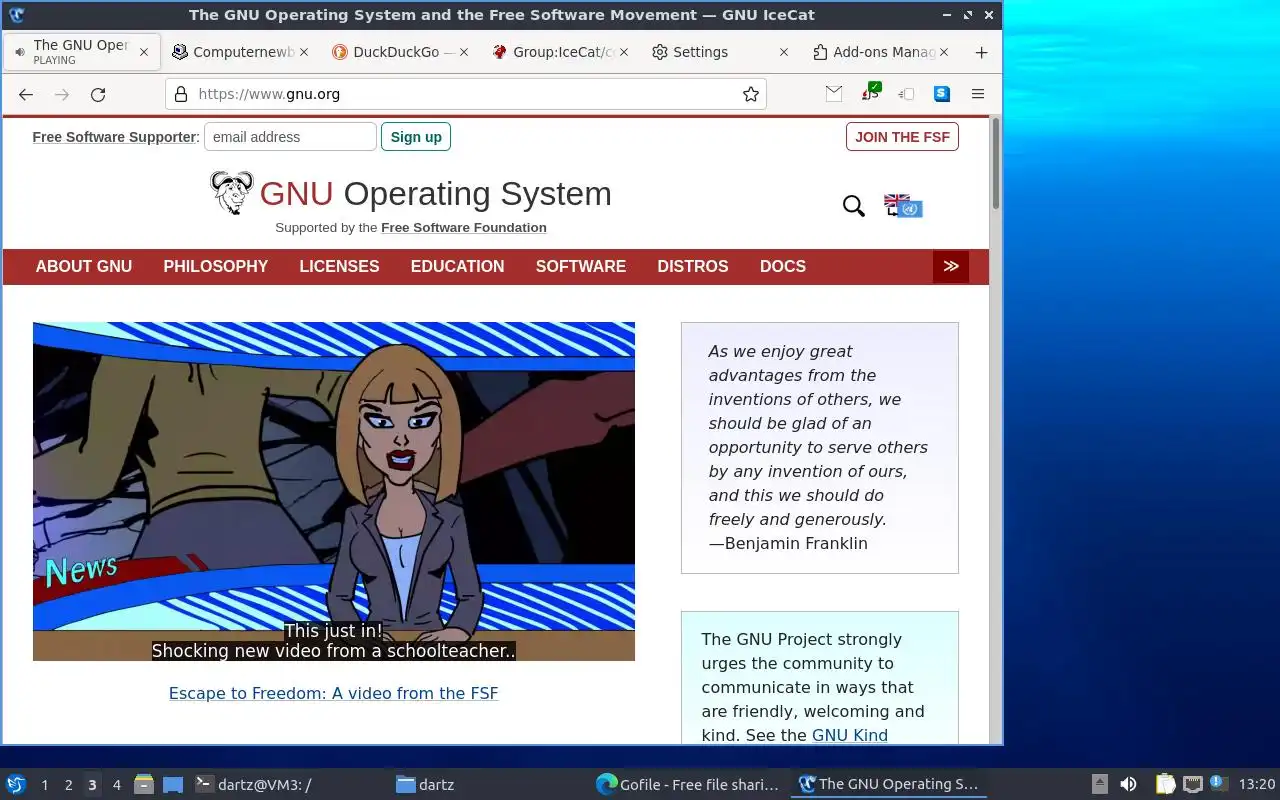Follow the Free Software Foundation link
This screenshot has width=1280, height=800.
(x=464, y=228)
